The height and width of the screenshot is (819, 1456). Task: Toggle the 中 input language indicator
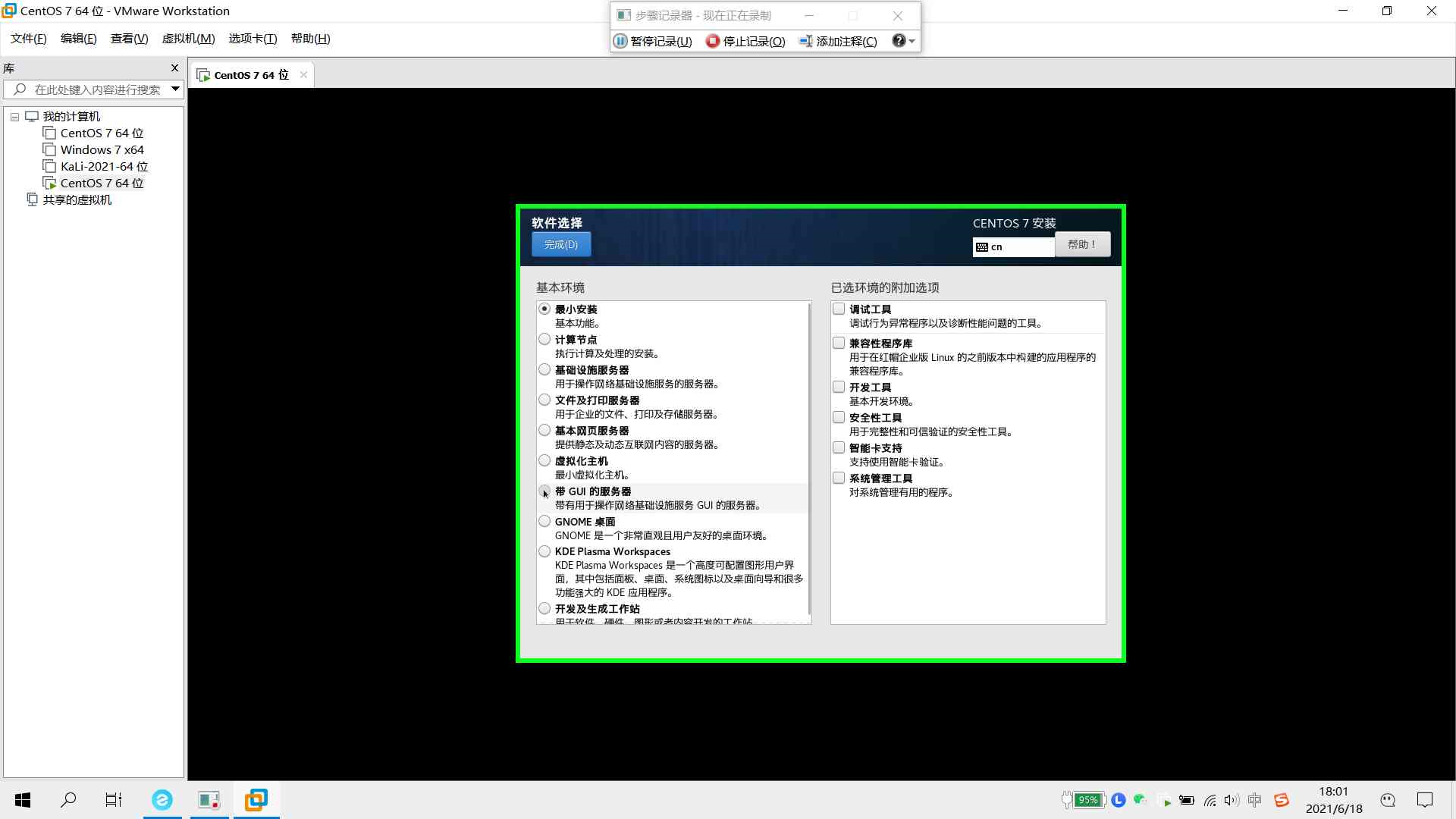click(1255, 800)
